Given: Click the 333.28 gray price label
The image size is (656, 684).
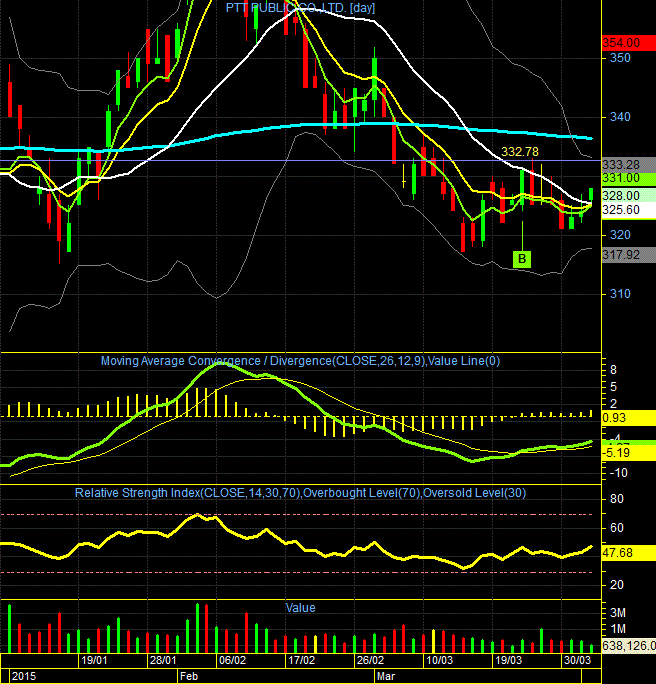Looking at the screenshot, I should (x=629, y=164).
